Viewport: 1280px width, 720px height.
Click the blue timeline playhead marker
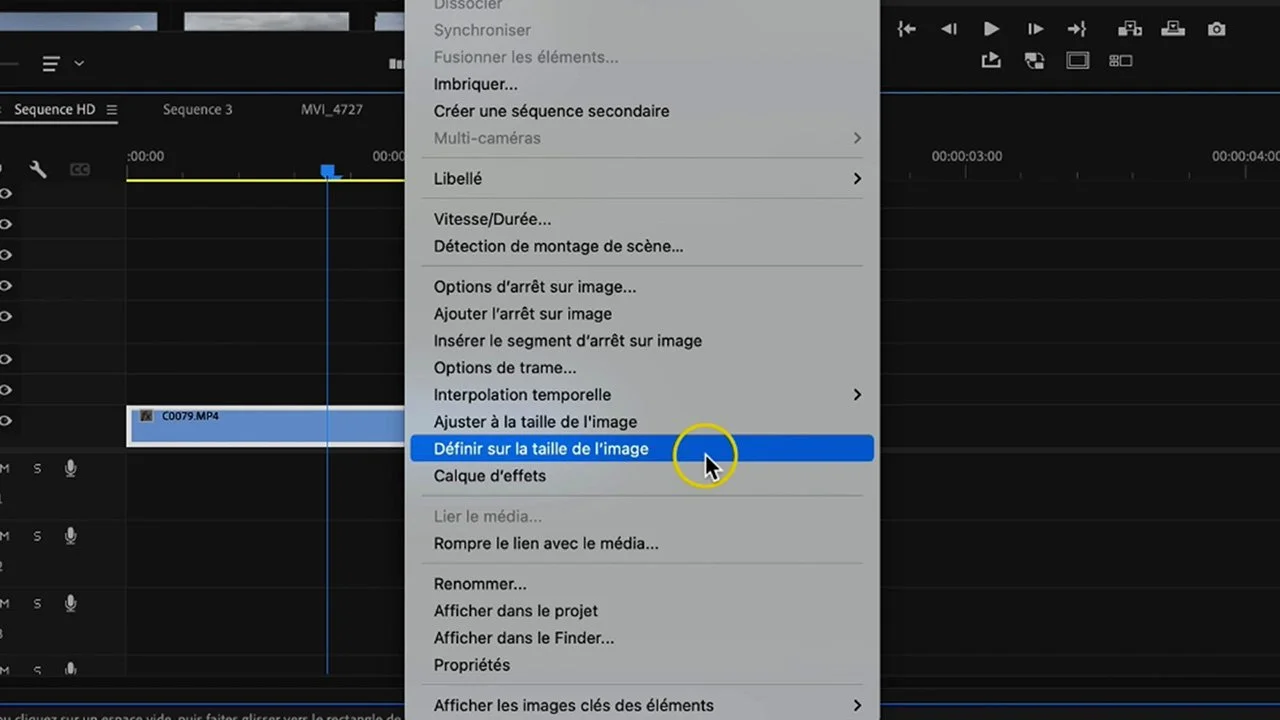pyautogui.click(x=328, y=172)
